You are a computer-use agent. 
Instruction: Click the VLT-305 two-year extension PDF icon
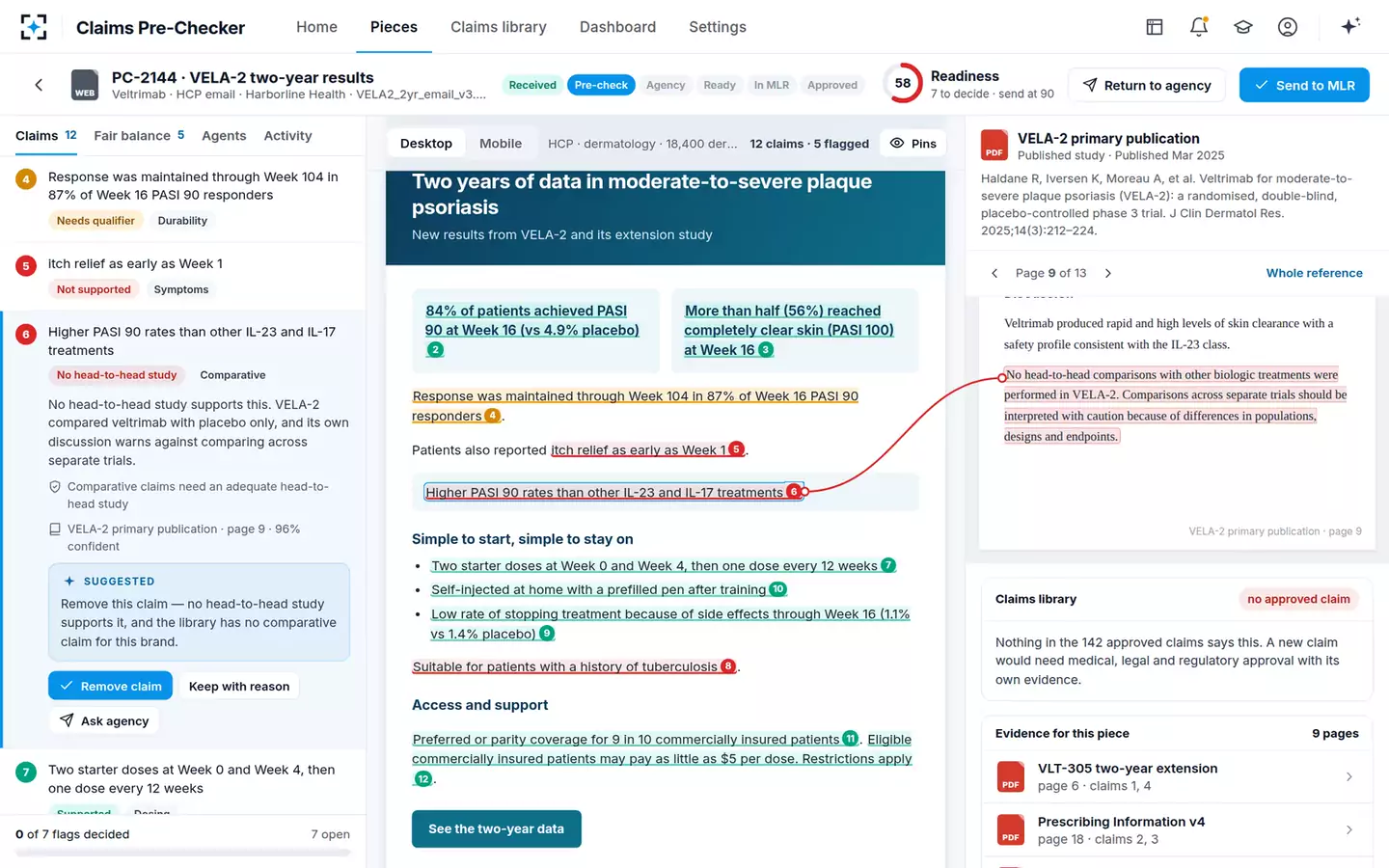1010,776
